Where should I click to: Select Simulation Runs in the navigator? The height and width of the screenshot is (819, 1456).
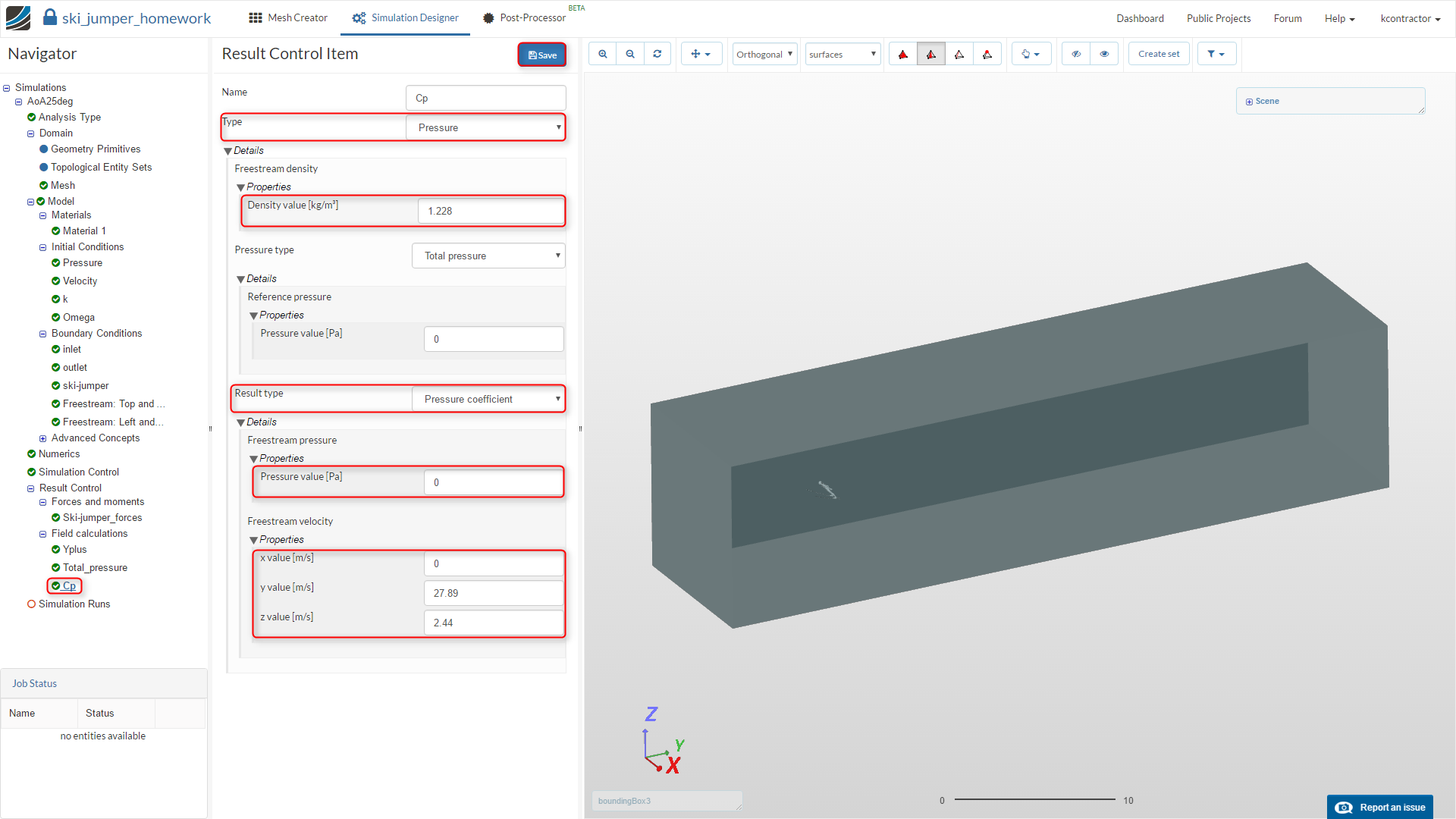coord(74,604)
